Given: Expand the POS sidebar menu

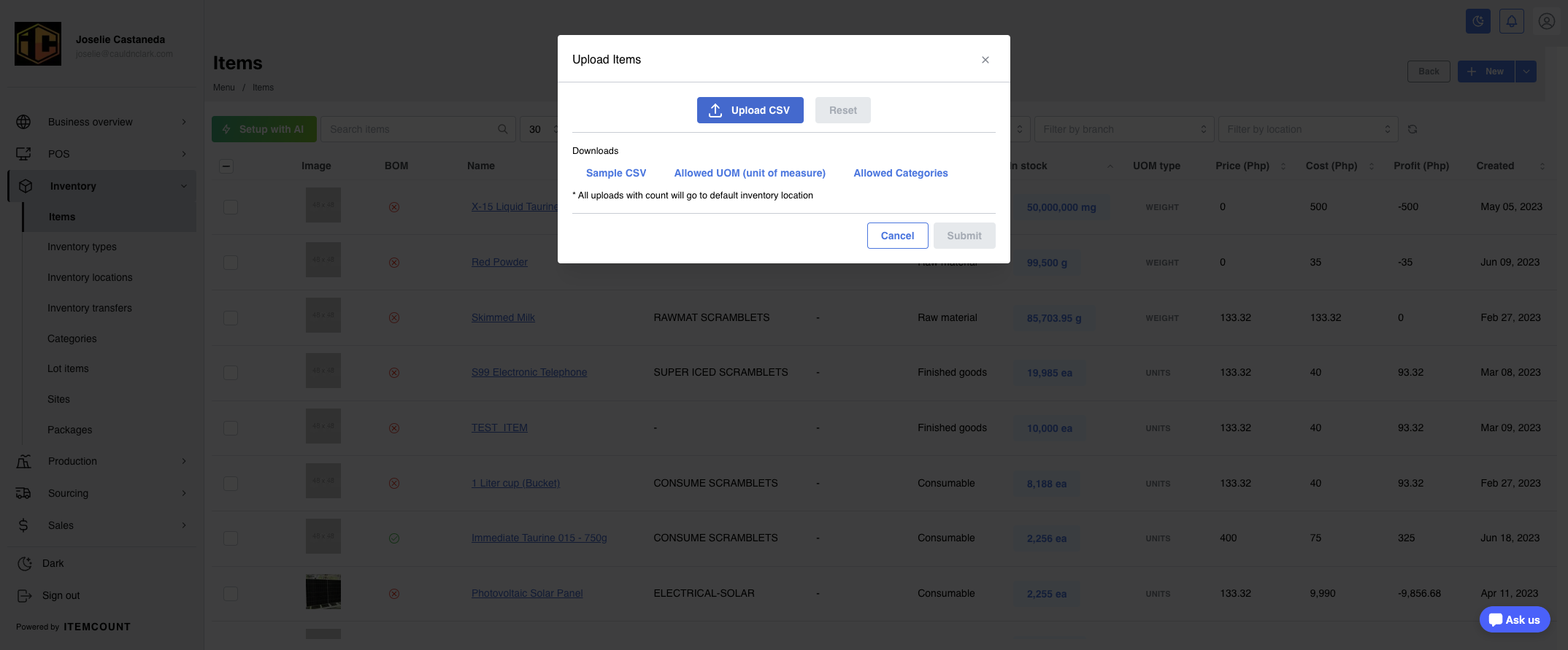Looking at the screenshot, I should [101, 154].
